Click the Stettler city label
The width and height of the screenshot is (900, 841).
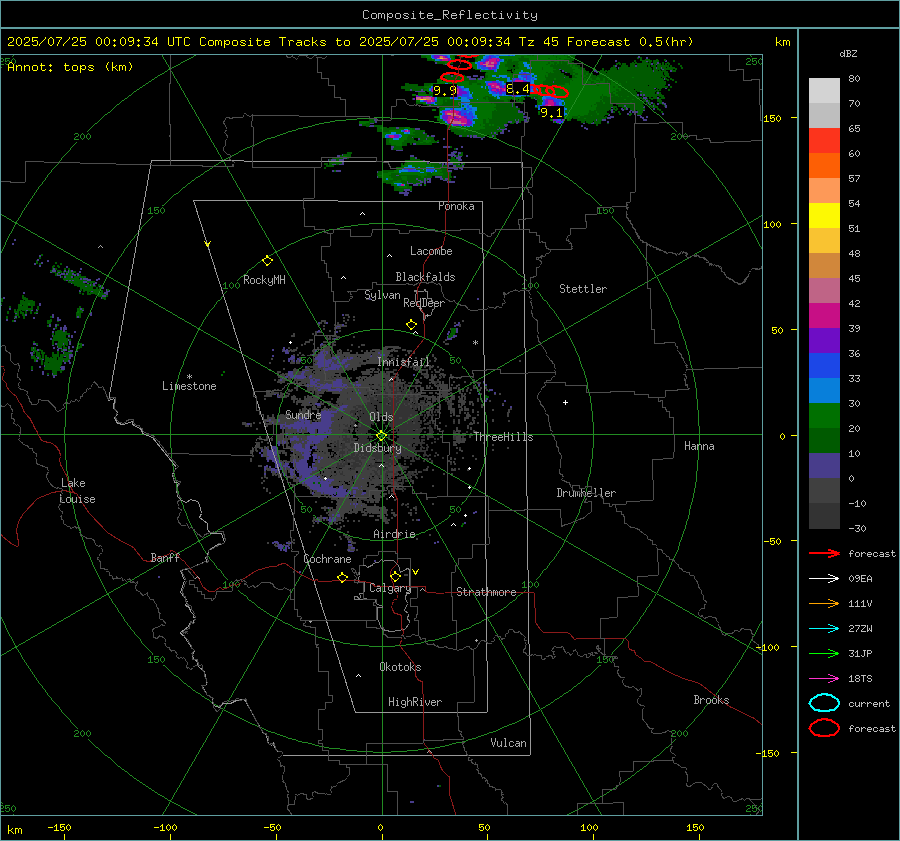click(x=583, y=289)
